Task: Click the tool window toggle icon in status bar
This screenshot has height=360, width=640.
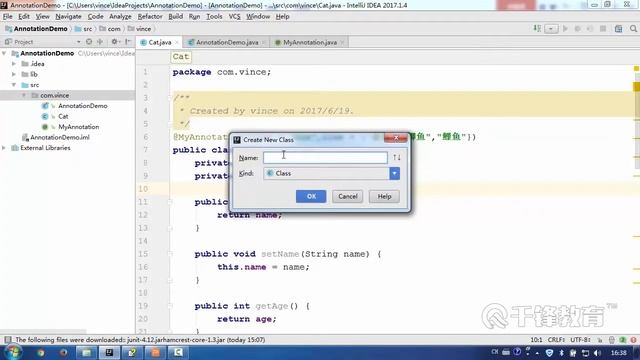Action: pos(7,340)
